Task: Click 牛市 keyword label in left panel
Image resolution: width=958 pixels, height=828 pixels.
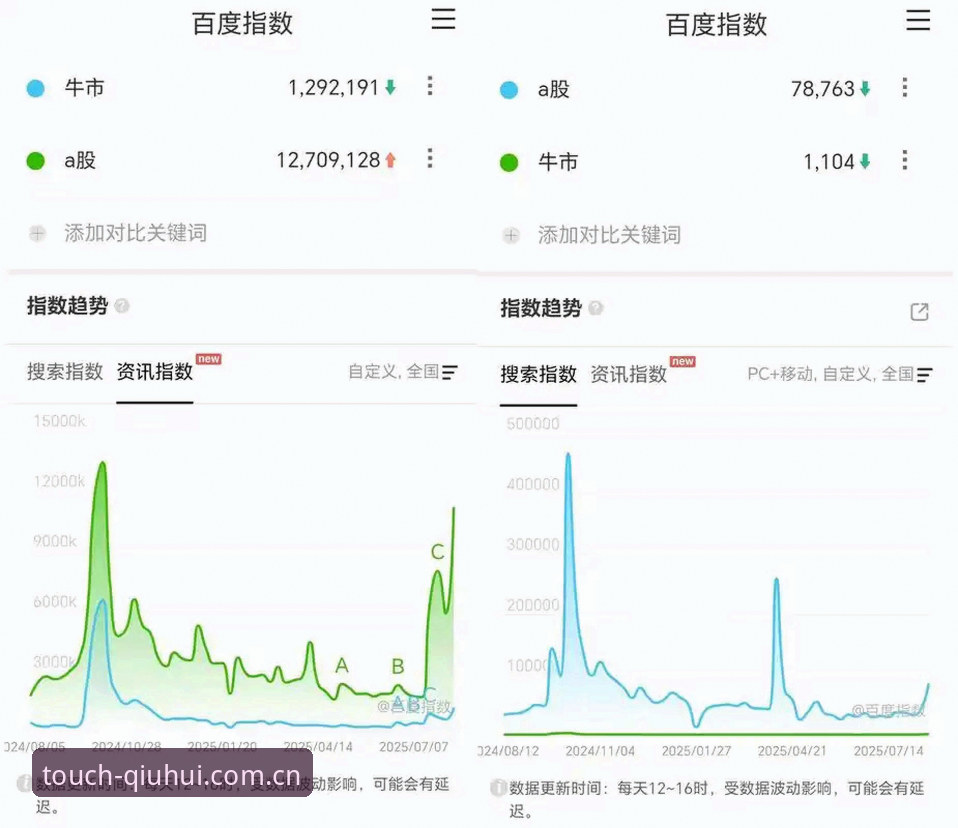Action: 84,88
